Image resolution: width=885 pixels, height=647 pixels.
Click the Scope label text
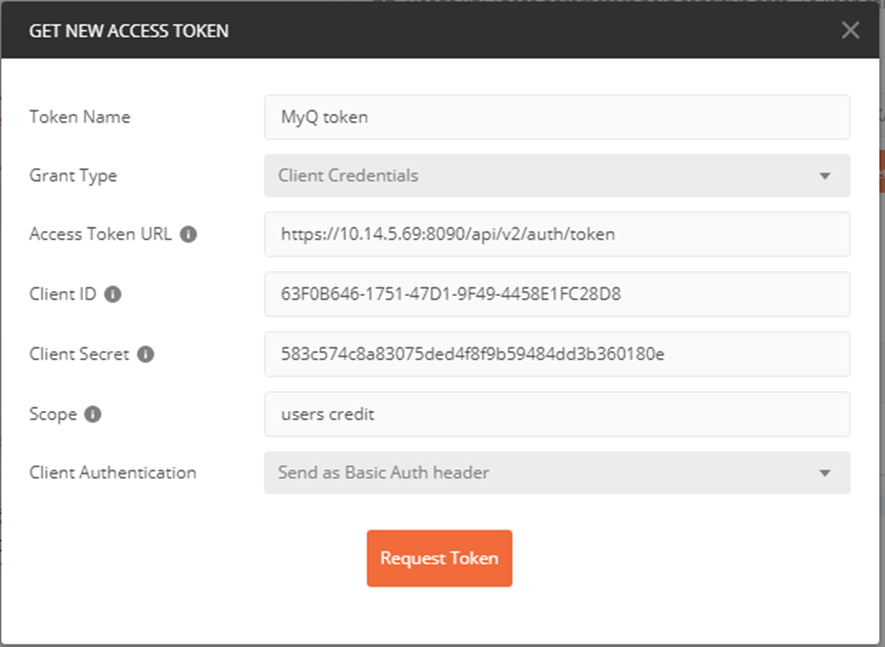pyautogui.click(x=53, y=414)
